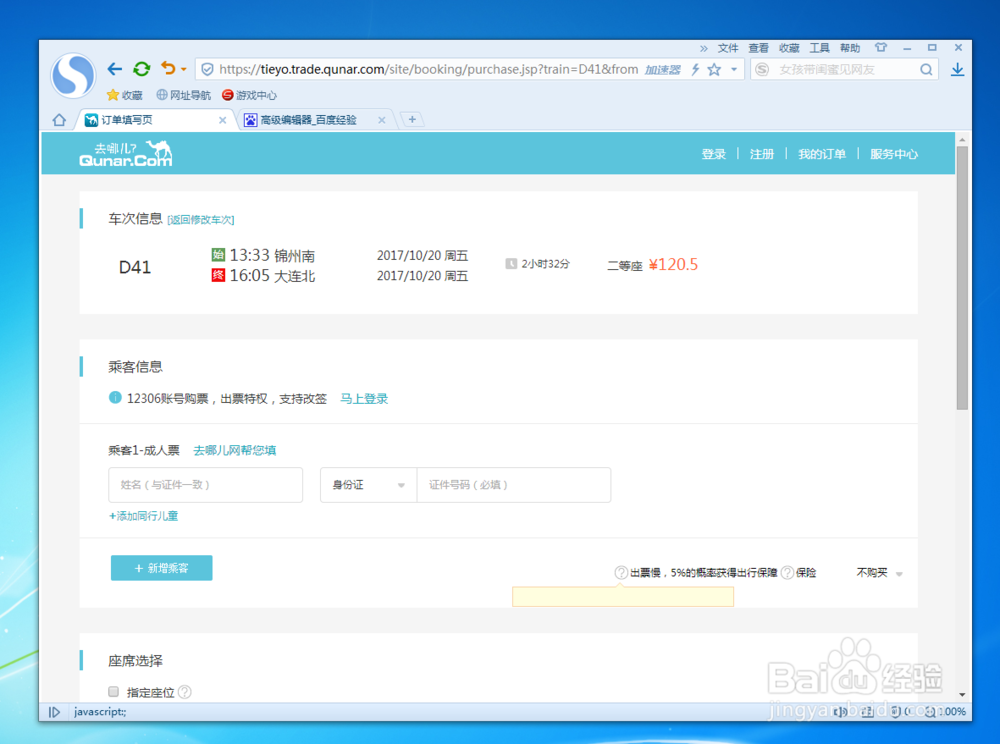The image size is (1000, 744).
Task: Click the Sogou browser logo icon
Action: pyautogui.click(x=73, y=75)
